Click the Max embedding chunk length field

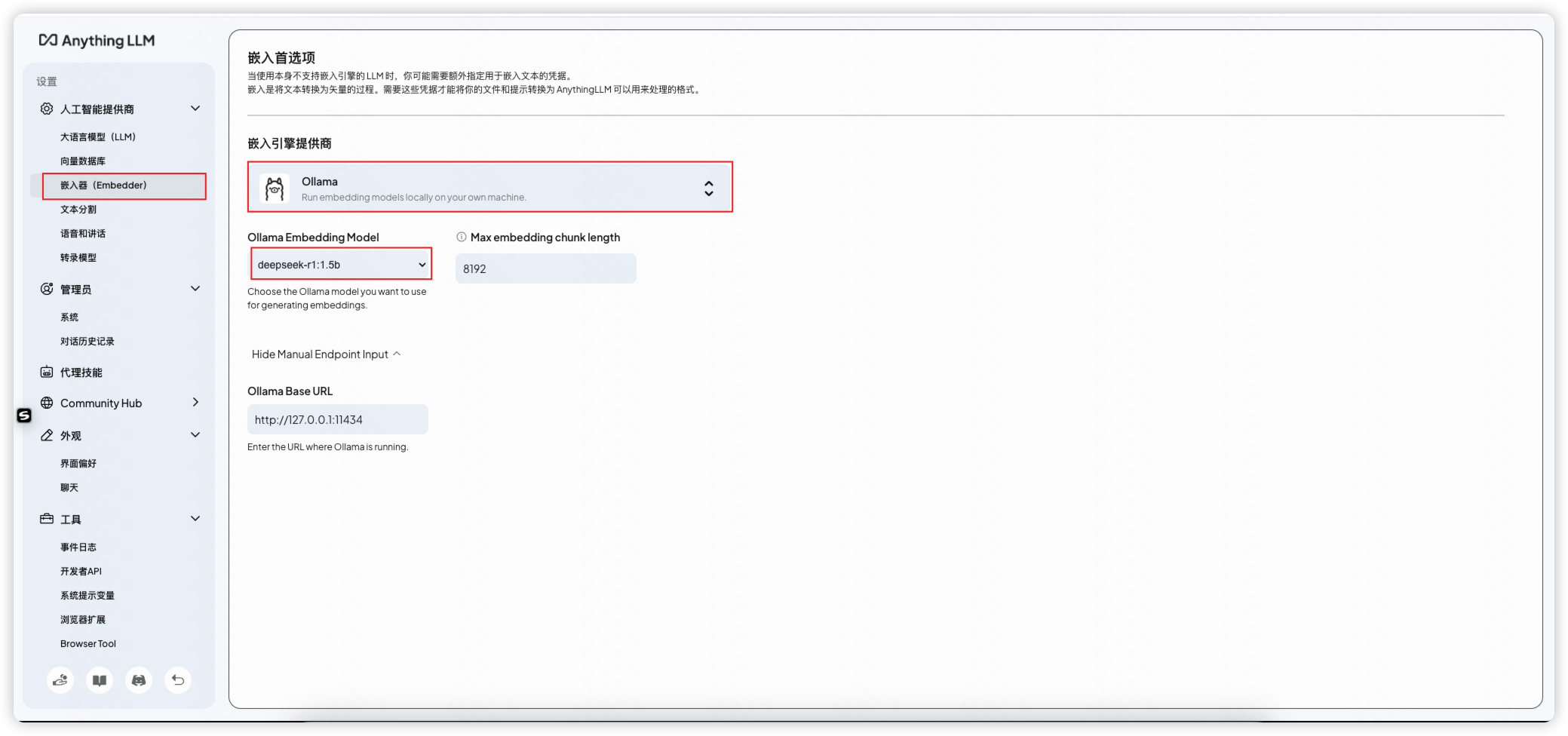click(546, 268)
